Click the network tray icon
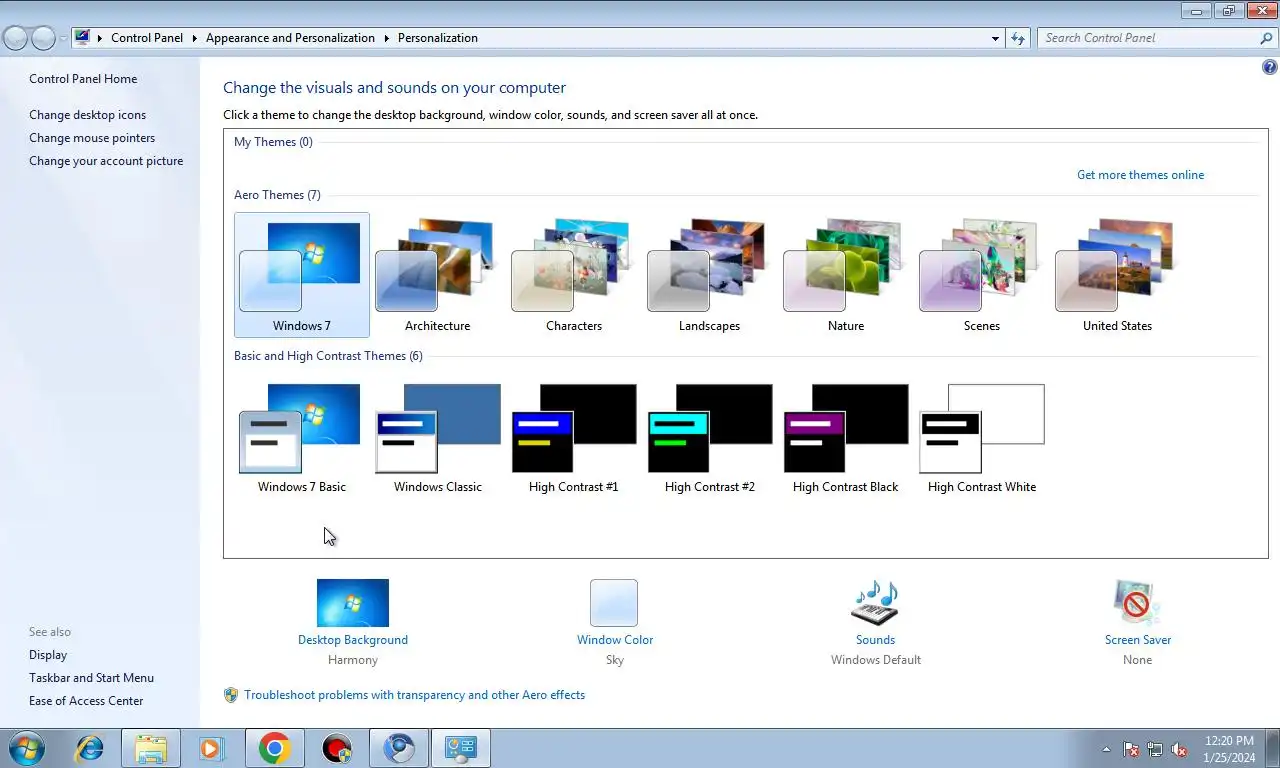The image size is (1280, 768). click(x=1155, y=749)
